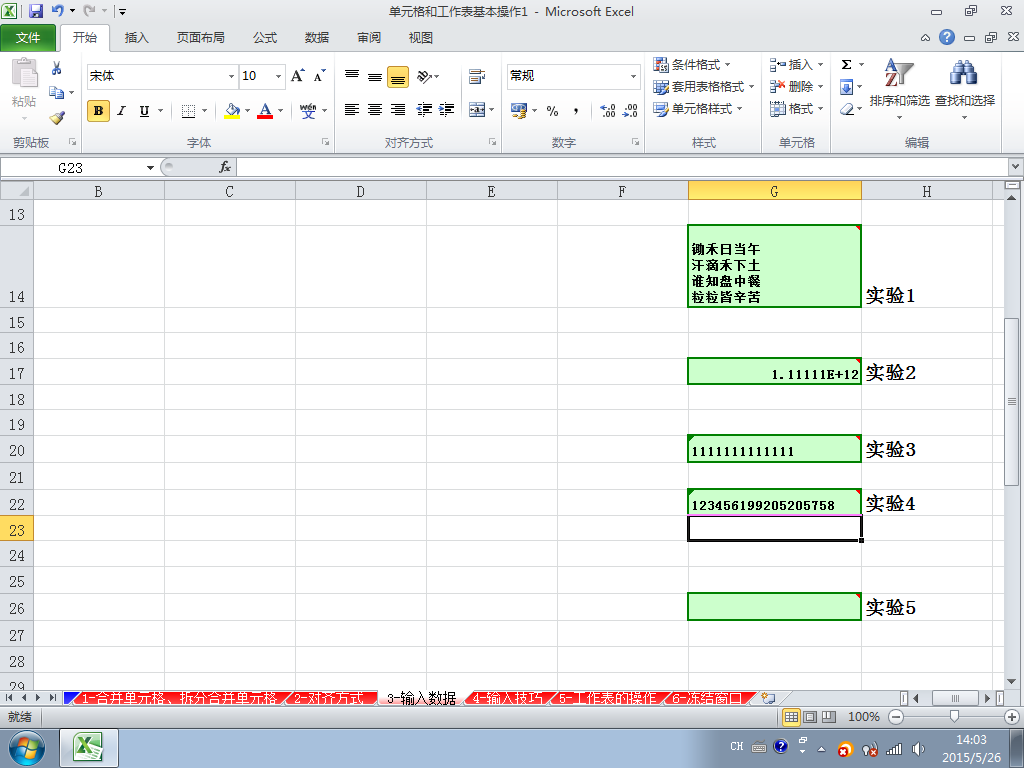Open the font name dropdown 宋体
The height and width of the screenshot is (768, 1024).
point(231,76)
